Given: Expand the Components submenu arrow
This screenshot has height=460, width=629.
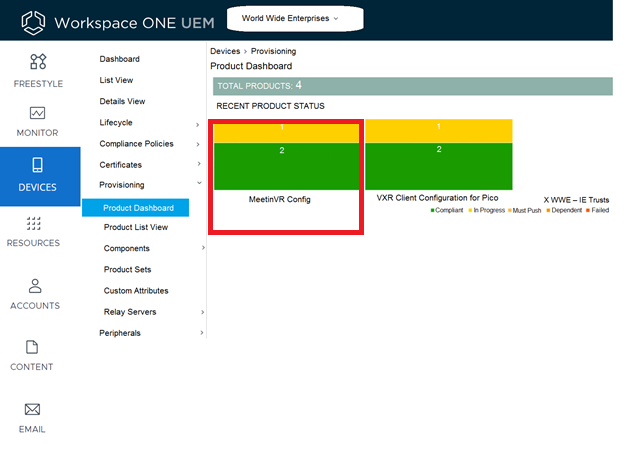Looking at the screenshot, I should point(203,248).
